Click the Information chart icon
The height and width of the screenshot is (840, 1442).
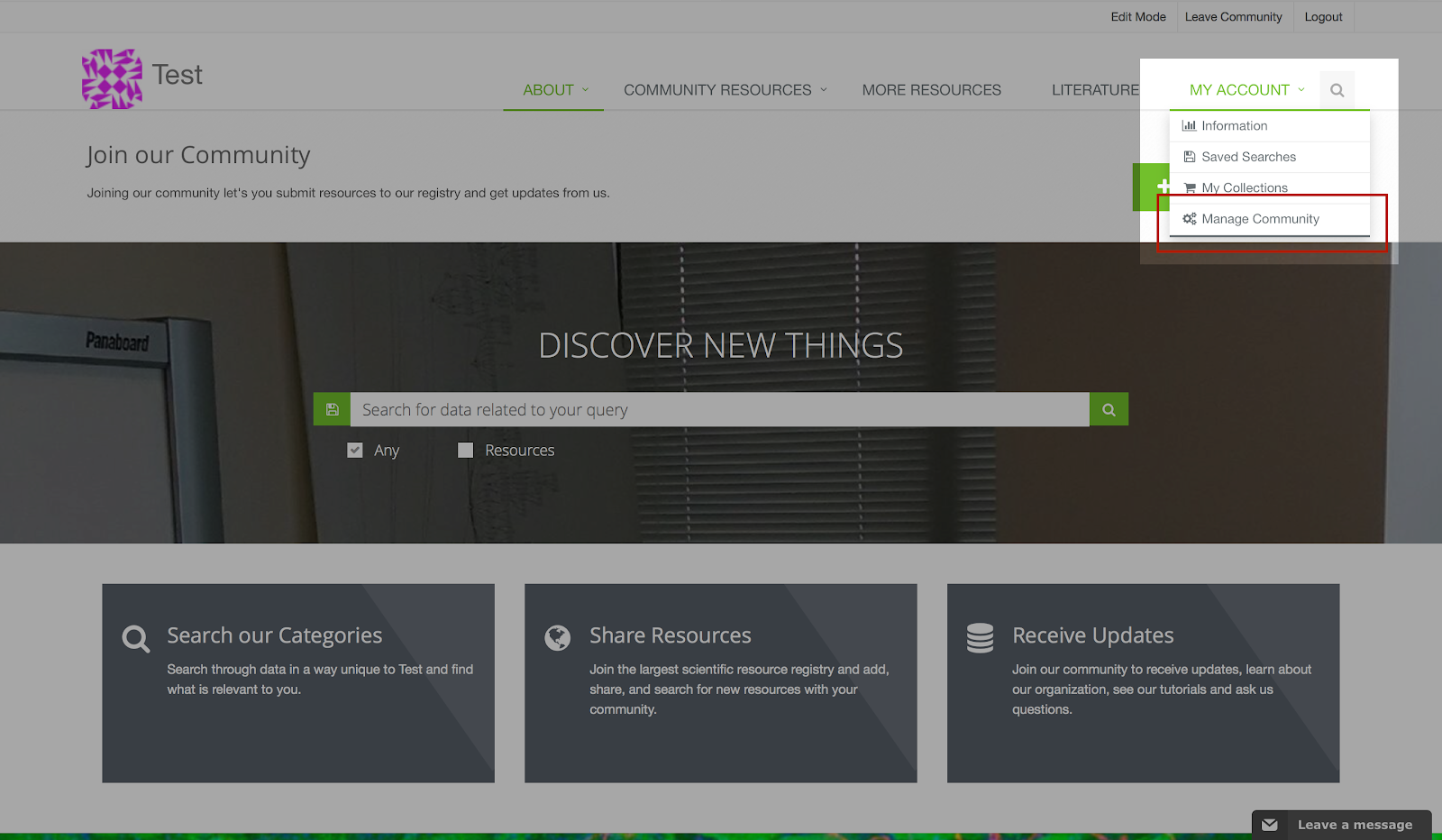coord(1190,126)
